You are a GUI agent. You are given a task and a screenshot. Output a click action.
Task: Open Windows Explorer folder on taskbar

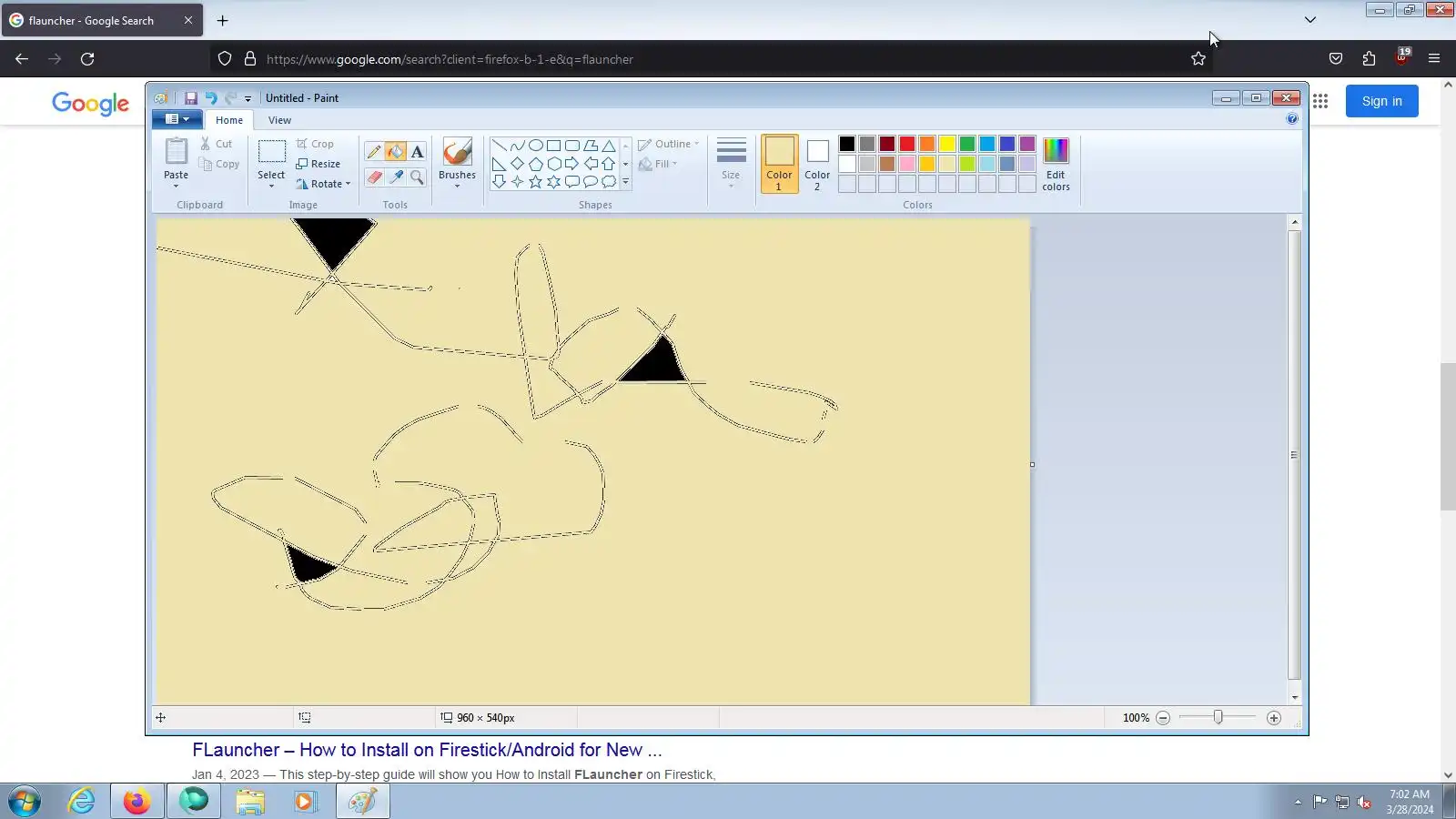[x=249, y=802]
